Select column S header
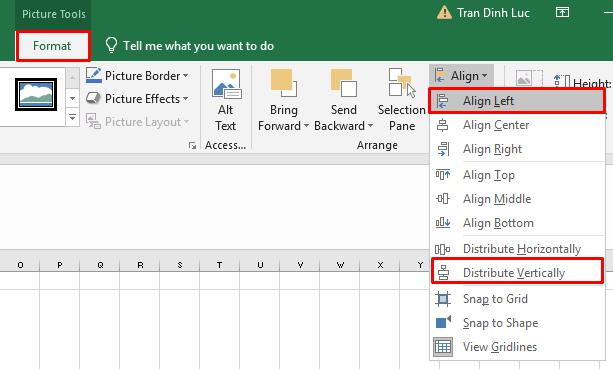The width and height of the screenshot is (613, 369). tap(180, 265)
